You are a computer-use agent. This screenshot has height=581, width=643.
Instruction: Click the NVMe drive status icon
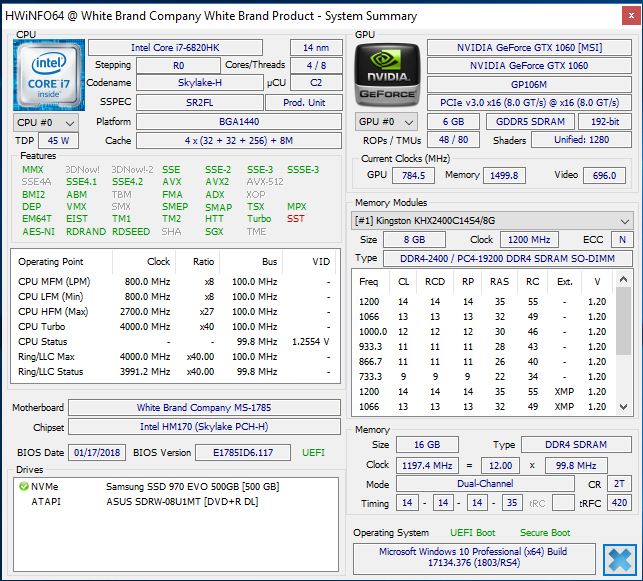tap(23, 486)
